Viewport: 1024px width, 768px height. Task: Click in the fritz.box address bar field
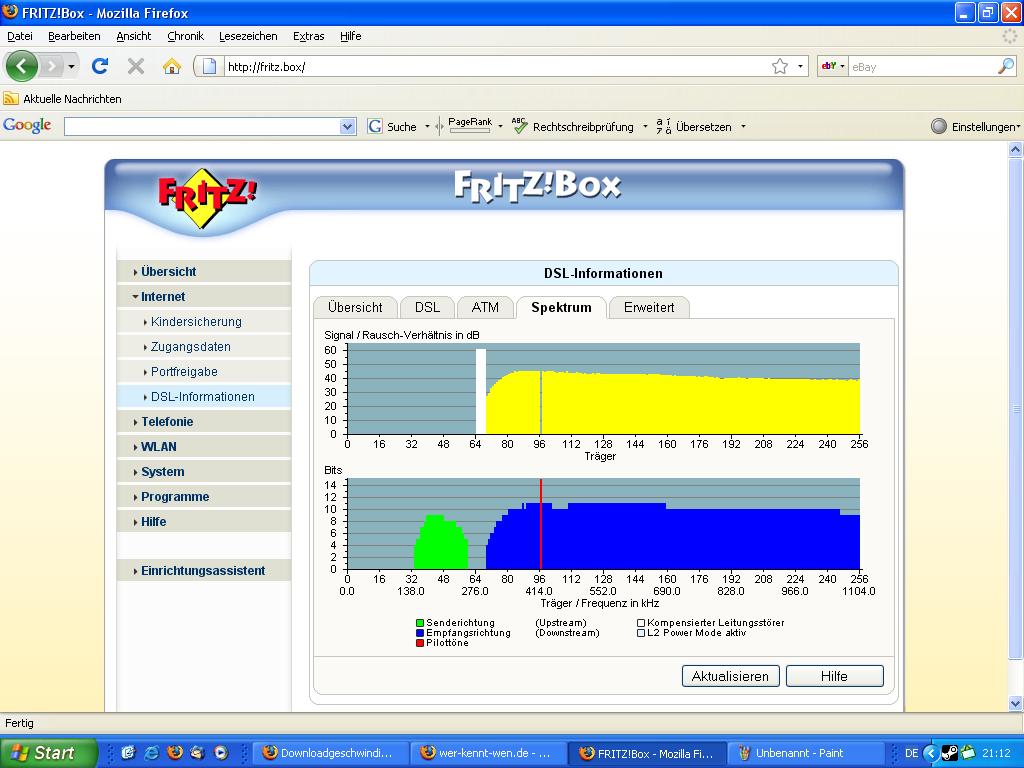coord(496,66)
